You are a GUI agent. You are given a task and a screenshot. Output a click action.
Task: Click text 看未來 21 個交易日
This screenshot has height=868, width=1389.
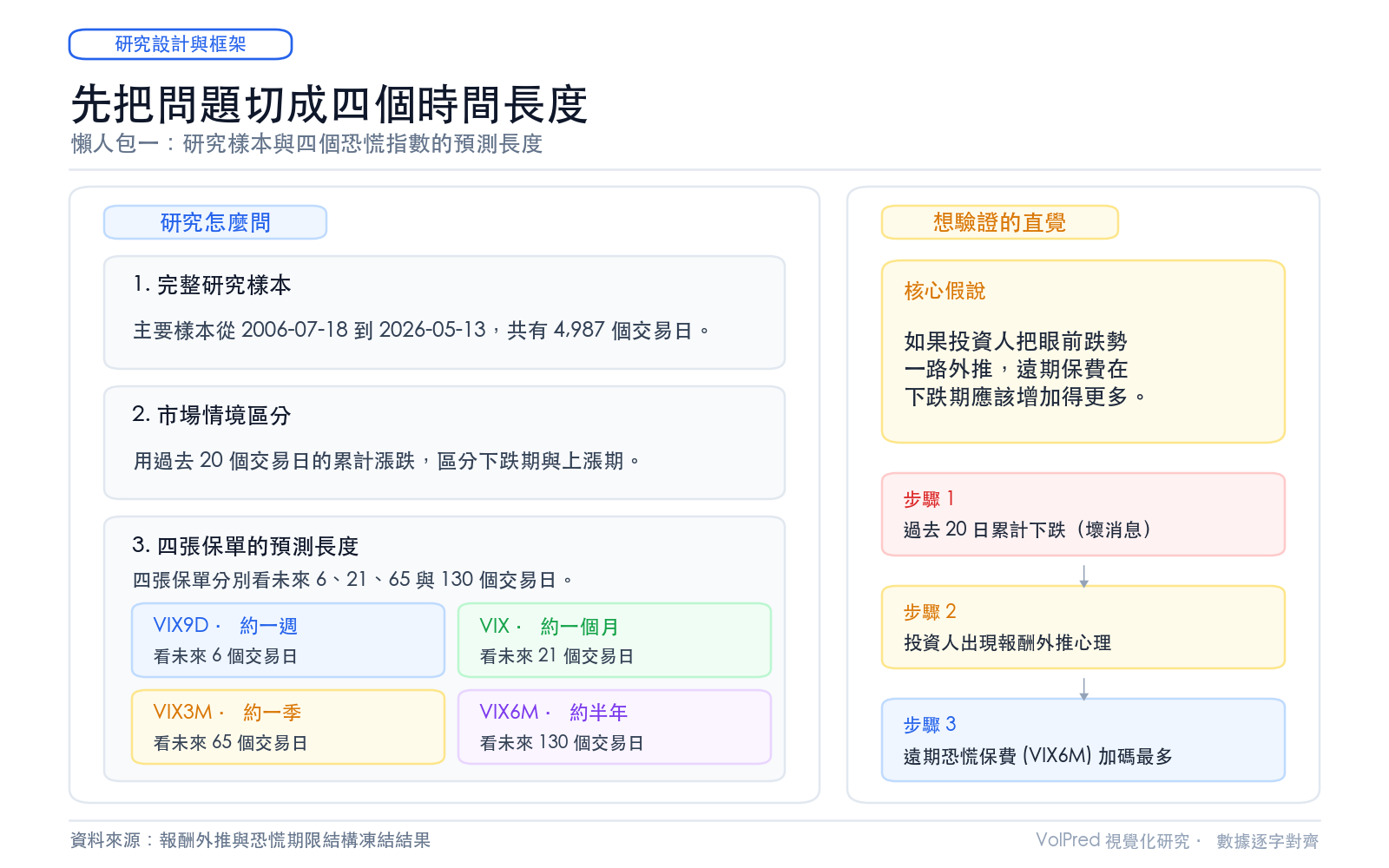click(x=556, y=656)
